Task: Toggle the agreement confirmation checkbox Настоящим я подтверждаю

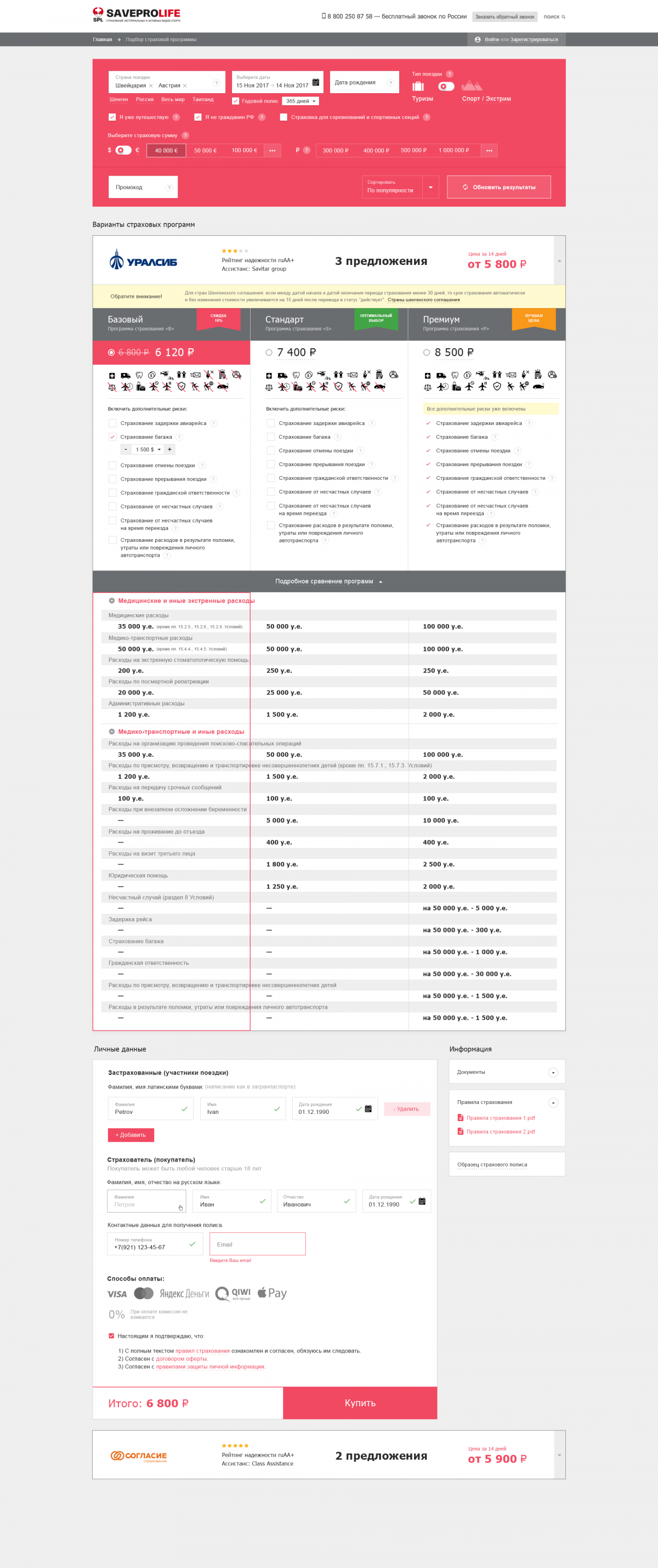Action: 111,1335
